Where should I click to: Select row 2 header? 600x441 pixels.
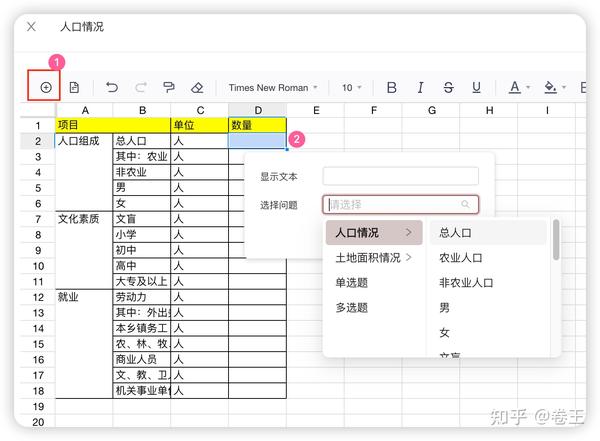pyautogui.click(x=38, y=141)
